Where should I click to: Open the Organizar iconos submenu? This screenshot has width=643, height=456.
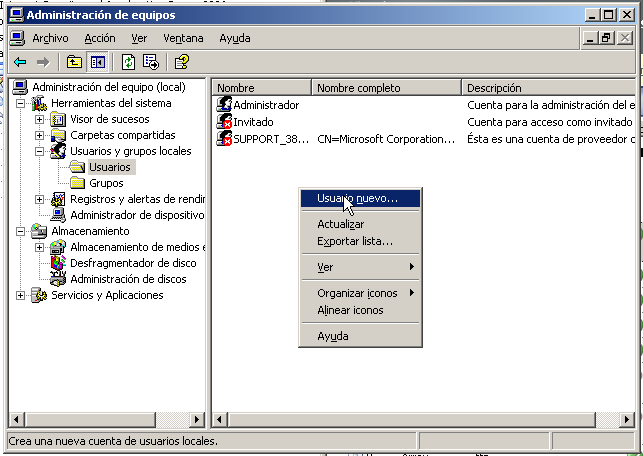click(x=360, y=293)
